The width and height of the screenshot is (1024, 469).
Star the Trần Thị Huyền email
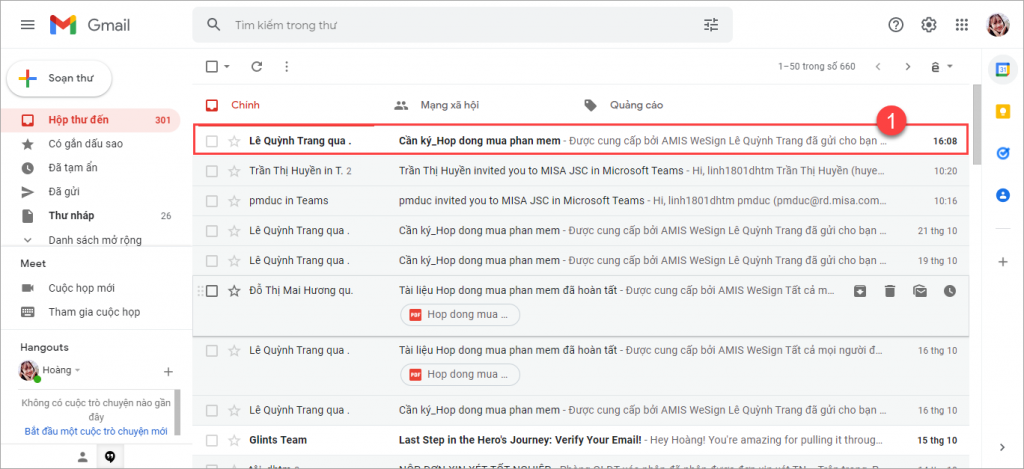pos(234,171)
